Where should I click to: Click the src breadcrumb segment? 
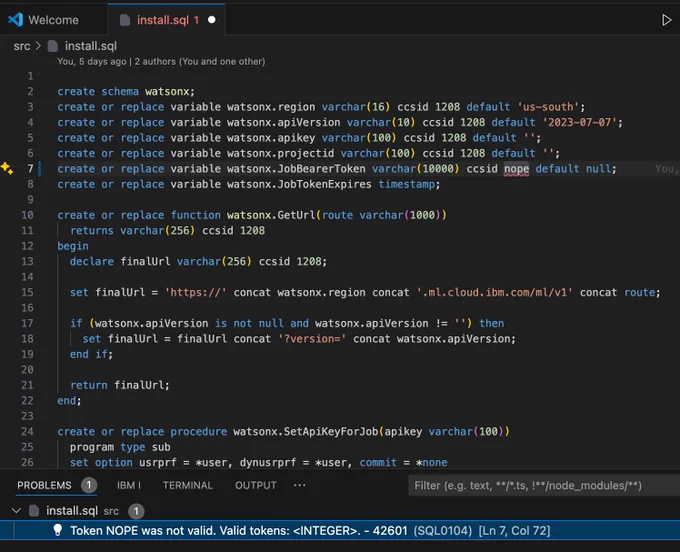point(22,46)
